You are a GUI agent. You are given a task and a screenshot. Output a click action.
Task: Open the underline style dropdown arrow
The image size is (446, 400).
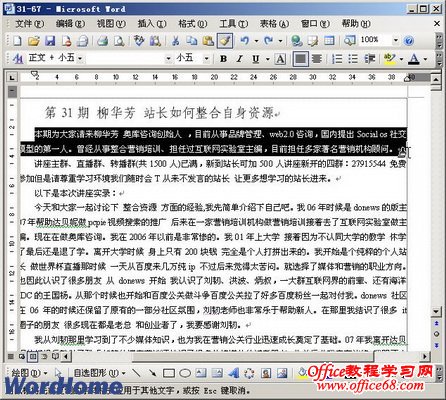click(x=267, y=59)
